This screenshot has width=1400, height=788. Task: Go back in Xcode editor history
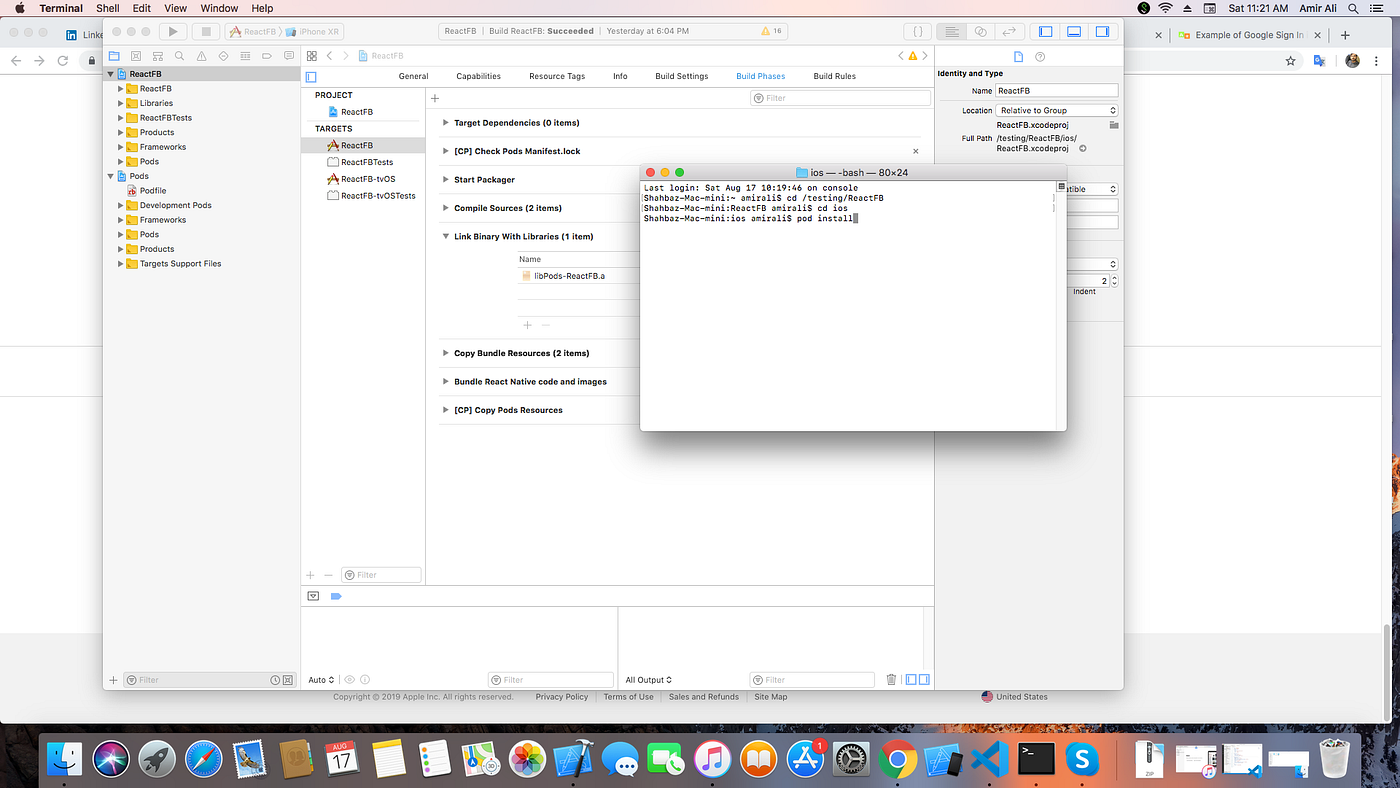(331, 56)
